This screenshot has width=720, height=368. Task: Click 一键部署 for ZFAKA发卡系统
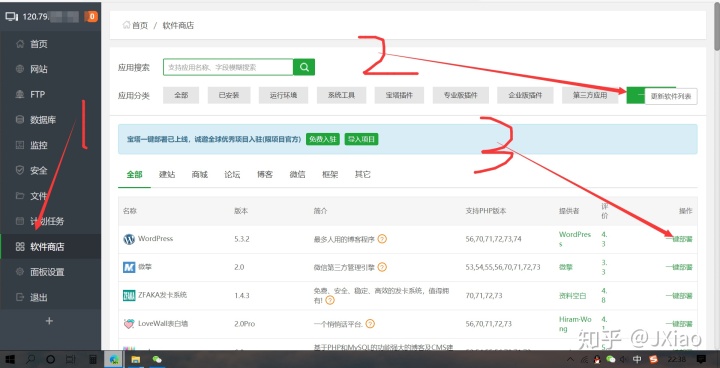point(679,296)
